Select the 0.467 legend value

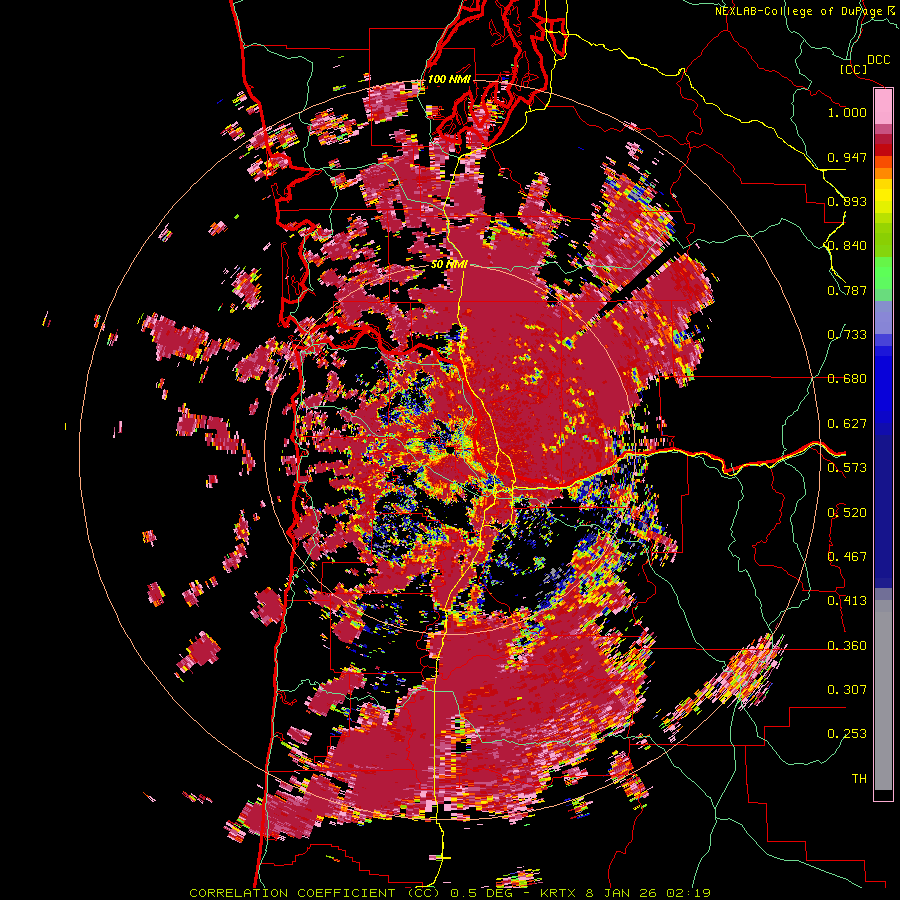[847, 557]
